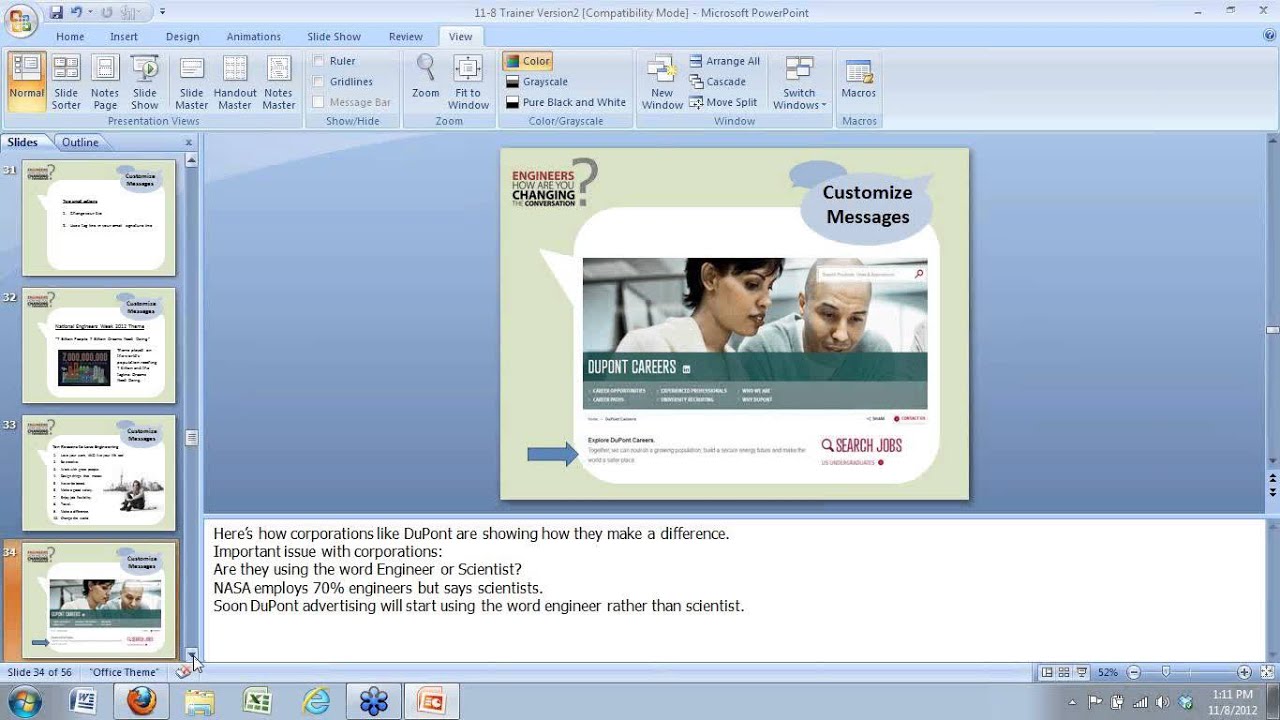Image resolution: width=1280 pixels, height=720 pixels.
Task: Start Slide Show from ribbon
Action: 145,82
